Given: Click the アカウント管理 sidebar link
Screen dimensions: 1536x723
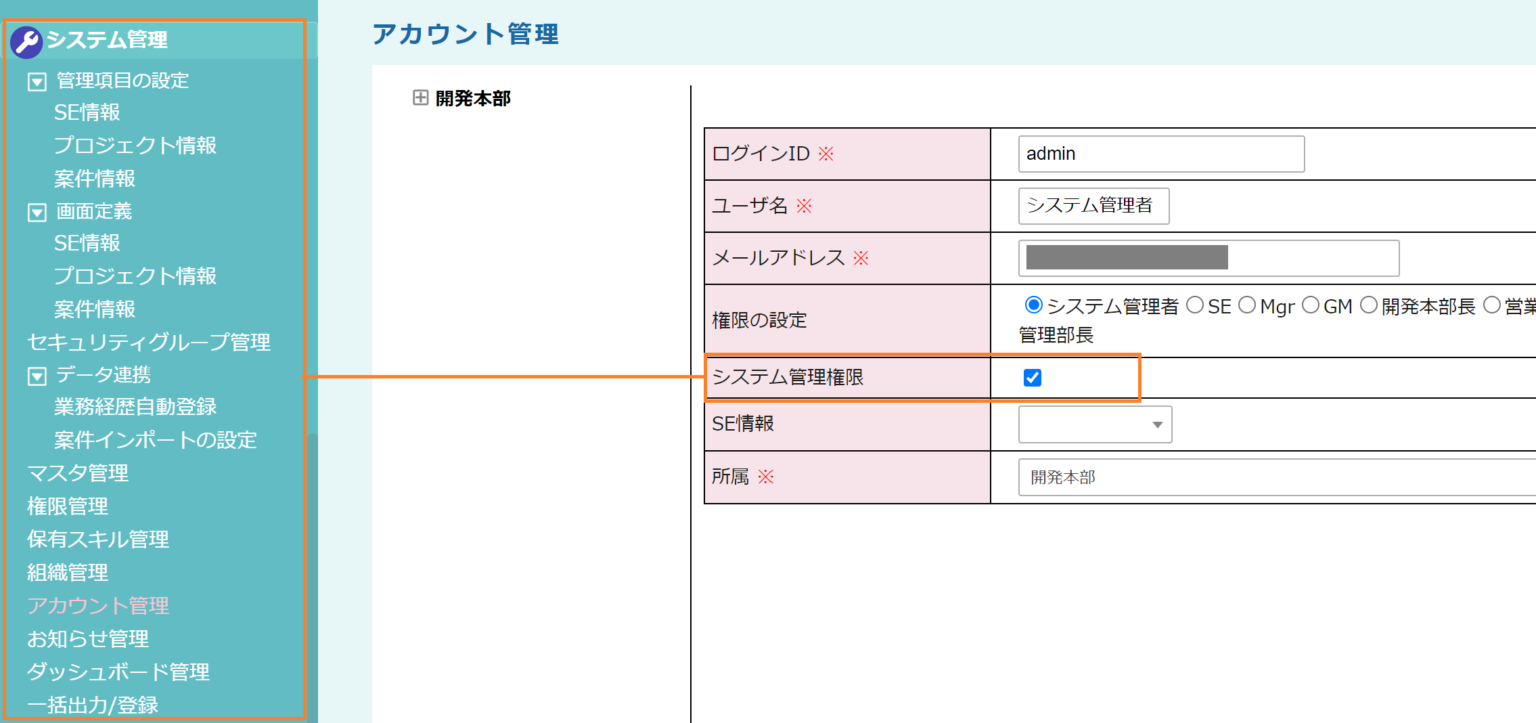Looking at the screenshot, I should (98, 605).
